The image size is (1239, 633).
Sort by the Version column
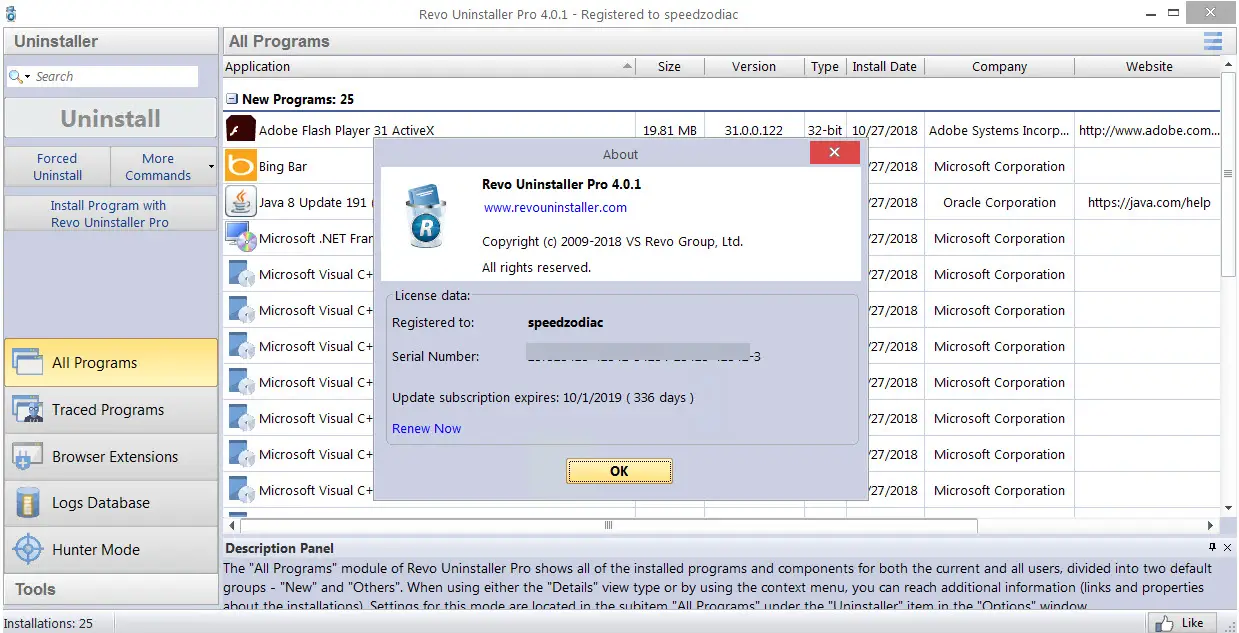(754, 66)
